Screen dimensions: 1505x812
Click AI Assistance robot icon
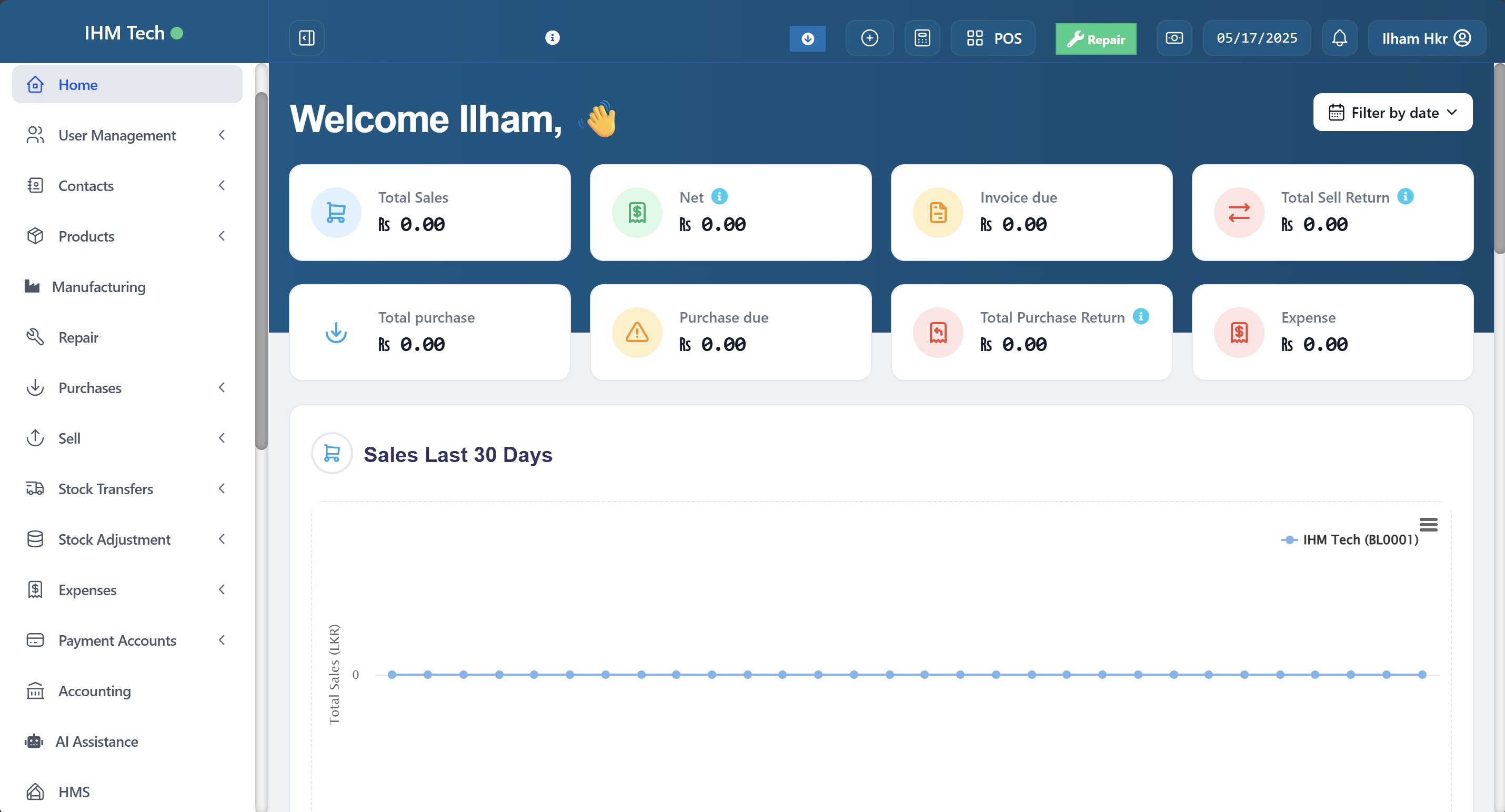pyautogui.click(x=34, y=741)
